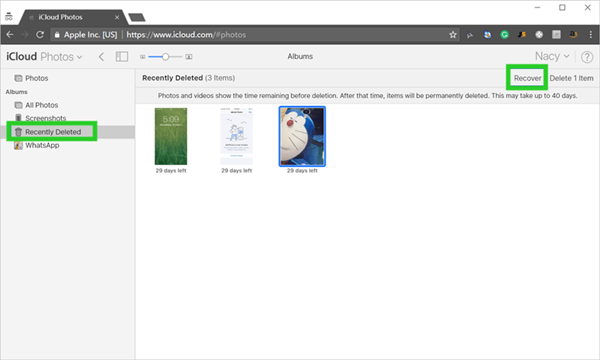Go back with the browser back arrow

click(10, 34)
